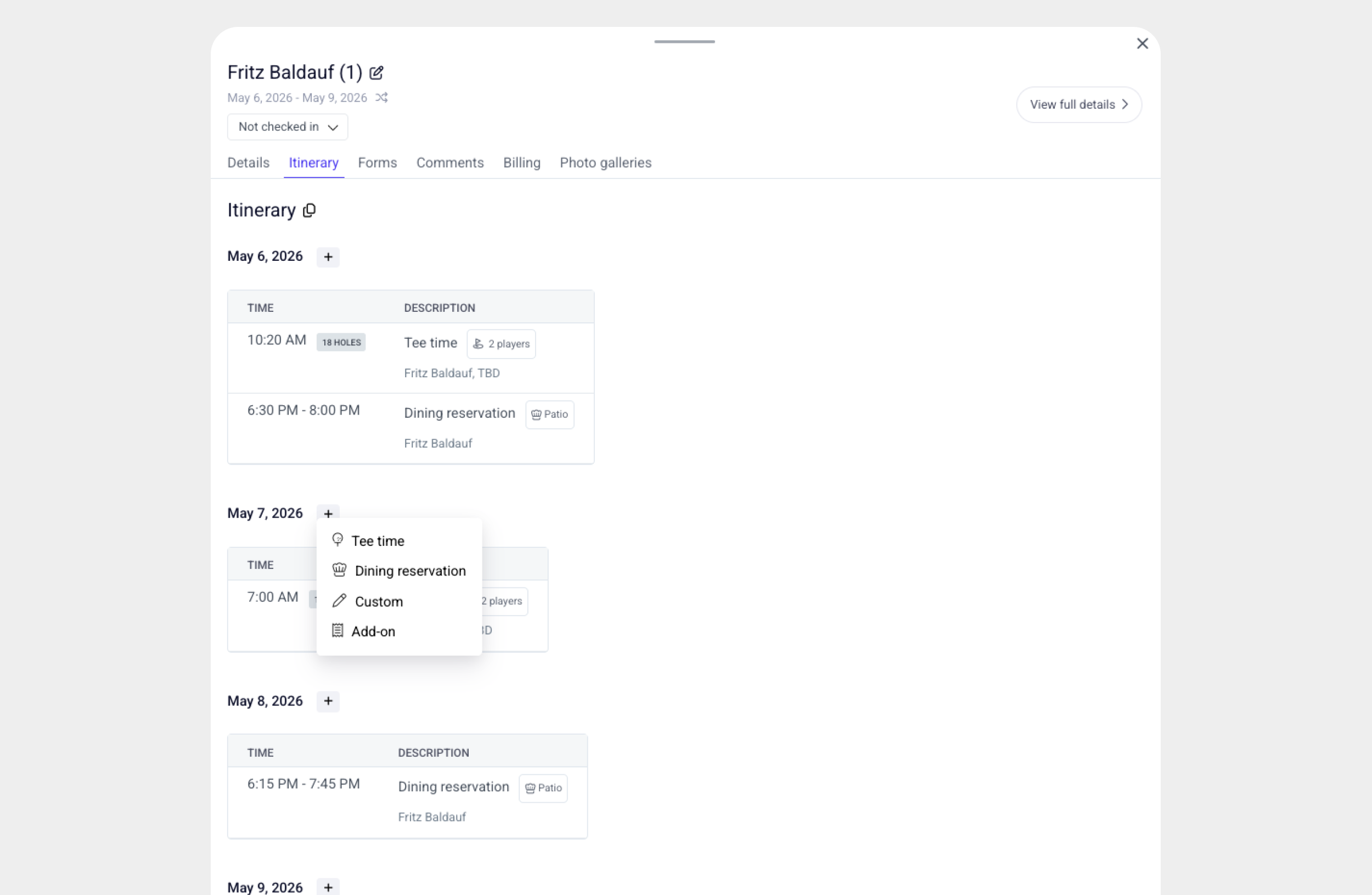This screenshot has height=895, width=1372.
Task: Click the Patio badge on the May 8 dining reservation
Action: pos(542,788)
